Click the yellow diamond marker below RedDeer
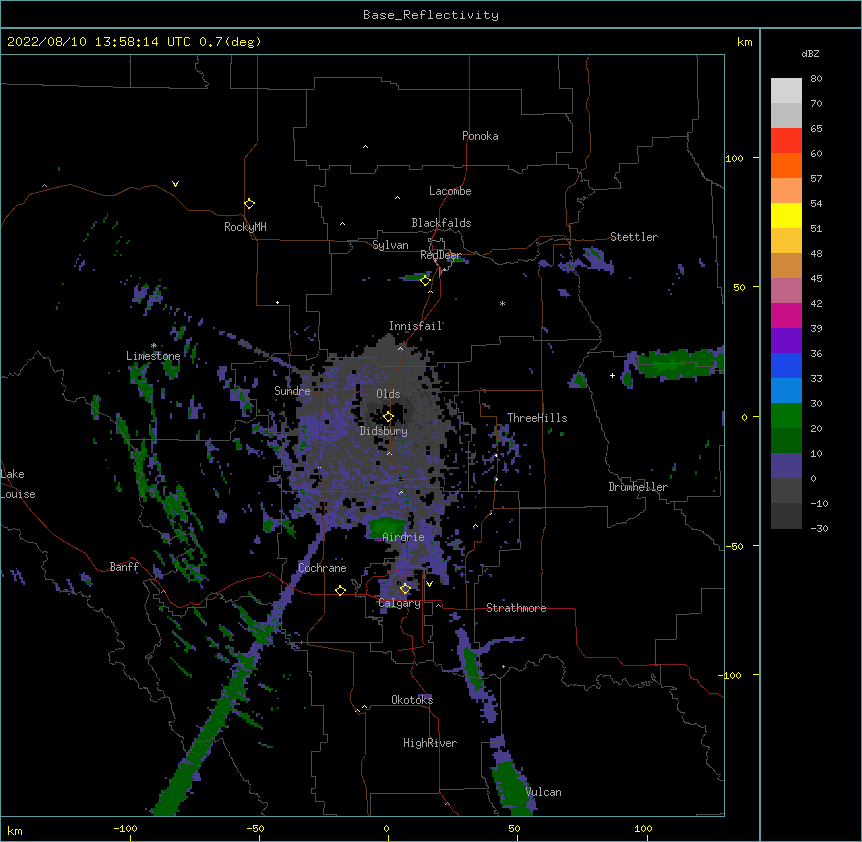Image resolution: width=862 pixels, height=842 pixels. coord(425,281)
